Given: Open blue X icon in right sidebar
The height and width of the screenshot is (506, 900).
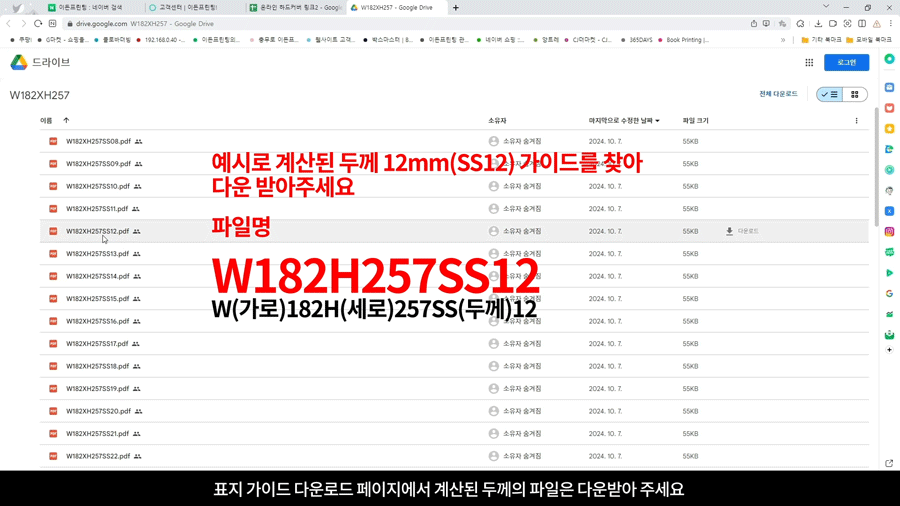Looking at the screenshot, I should [889, 211].
